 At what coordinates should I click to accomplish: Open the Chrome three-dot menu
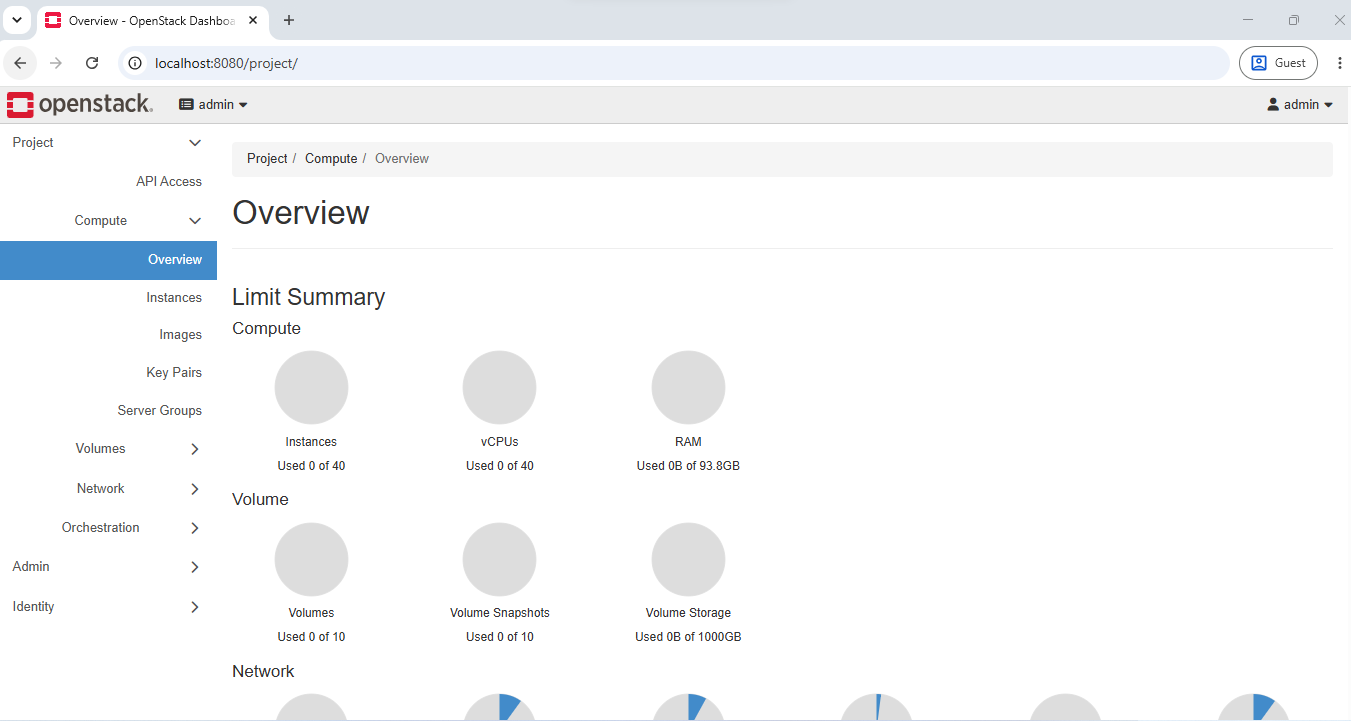1340,63
